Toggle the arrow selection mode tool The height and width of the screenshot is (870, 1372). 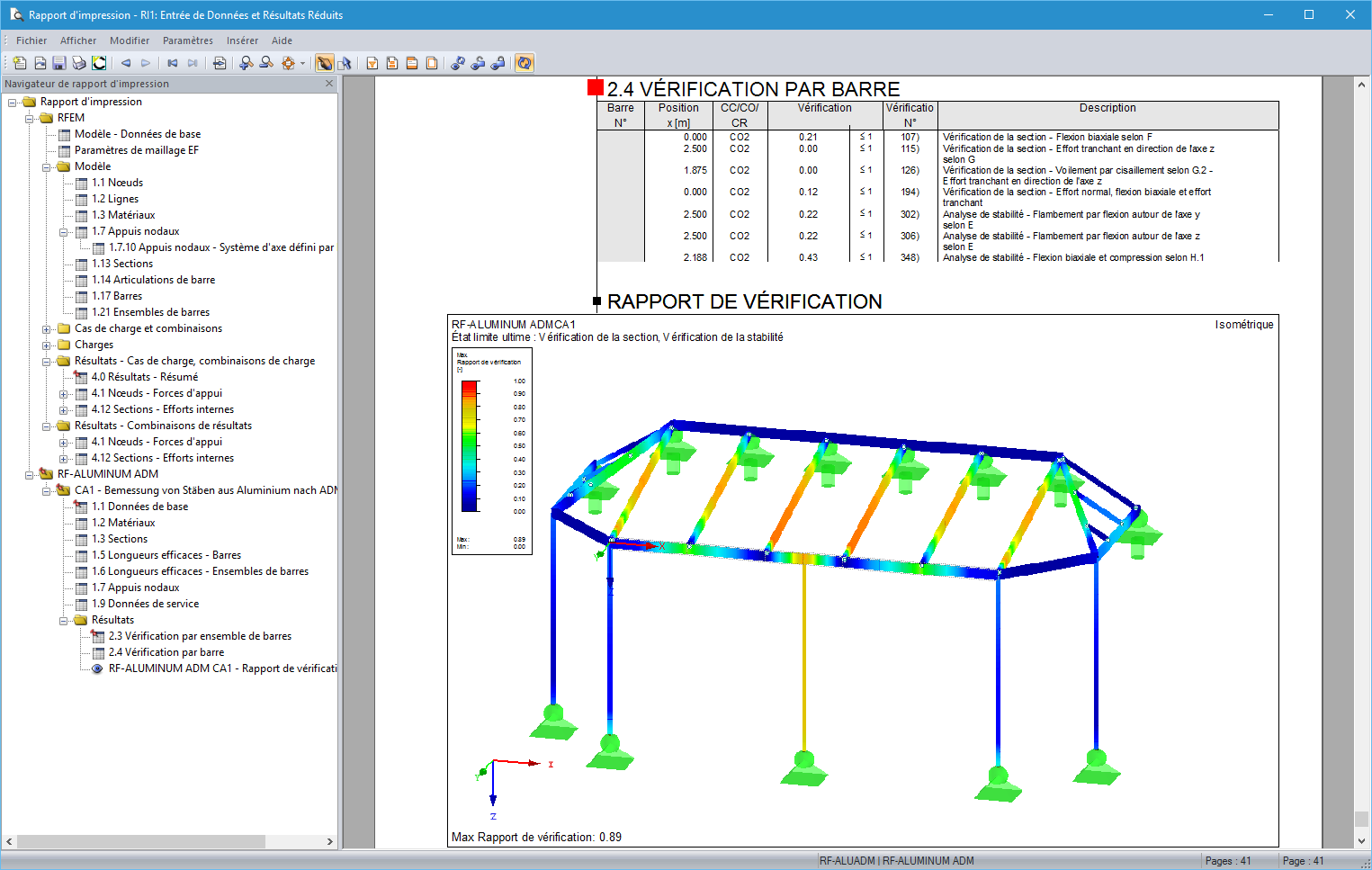click(345, 63)
